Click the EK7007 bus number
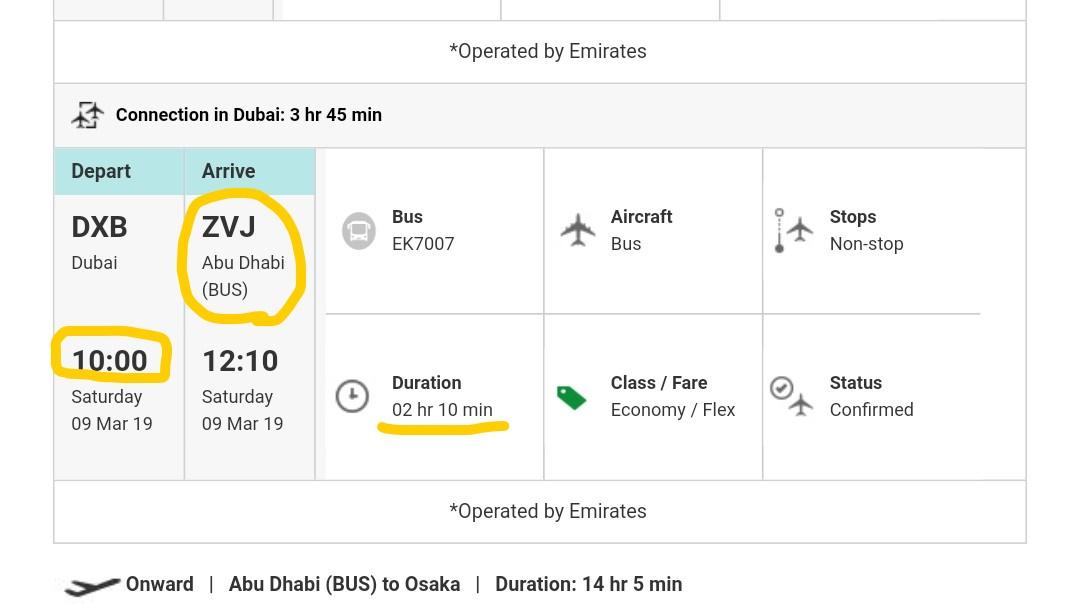This screenshot has height=606, width=1079. point(423,243)
